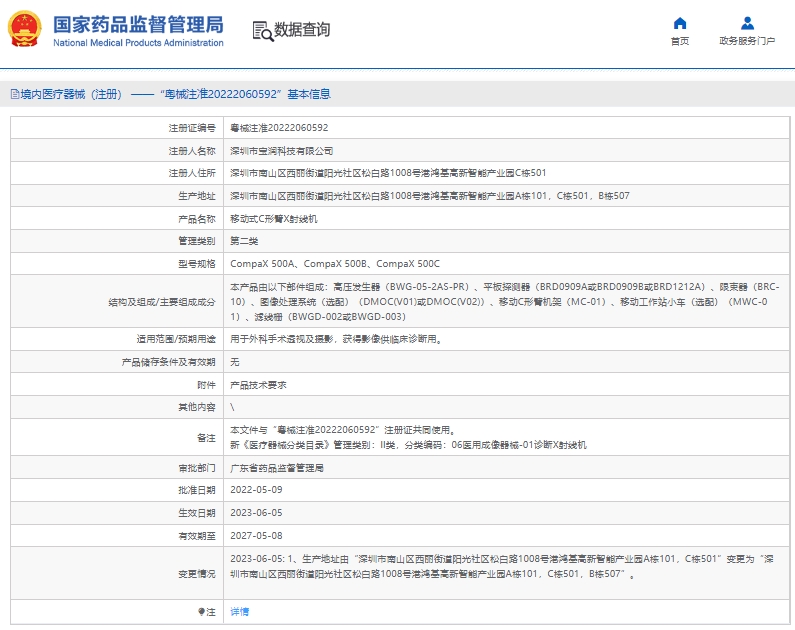Viewport: 795px width, 630px height.
Task: Go to 首页 home icon
Action: point(679,23)
